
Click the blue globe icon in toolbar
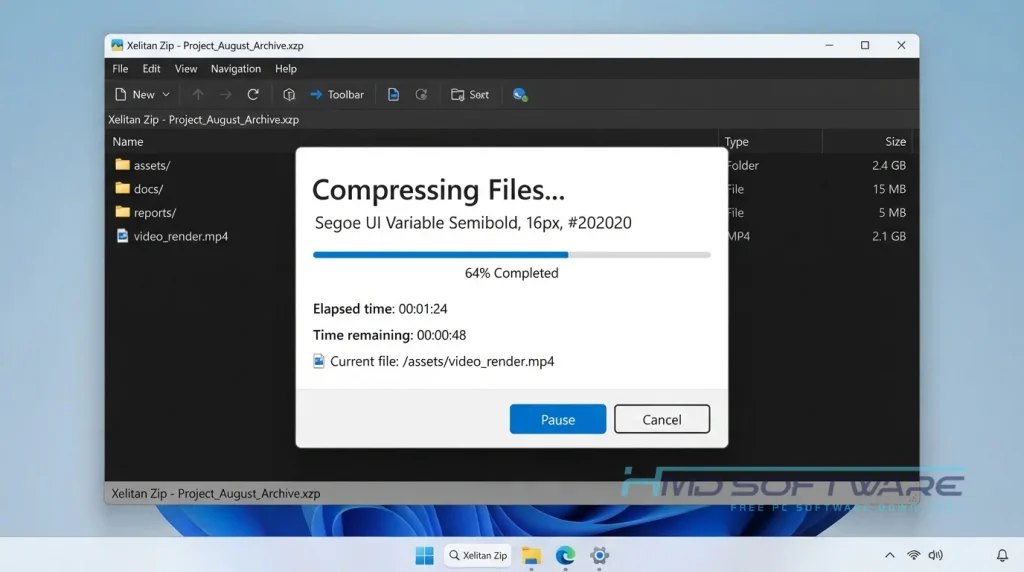click(520, 95)
